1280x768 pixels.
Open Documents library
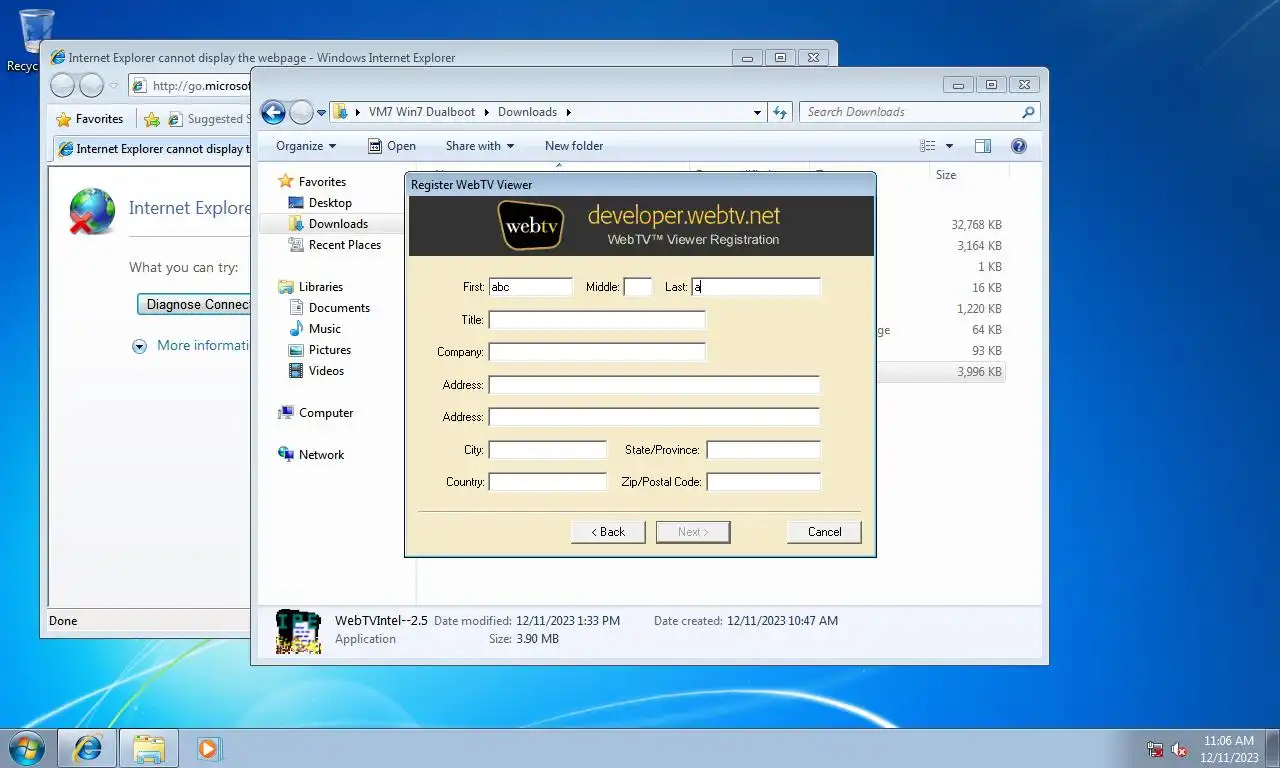pyautogui.click(x=339, y=308)
